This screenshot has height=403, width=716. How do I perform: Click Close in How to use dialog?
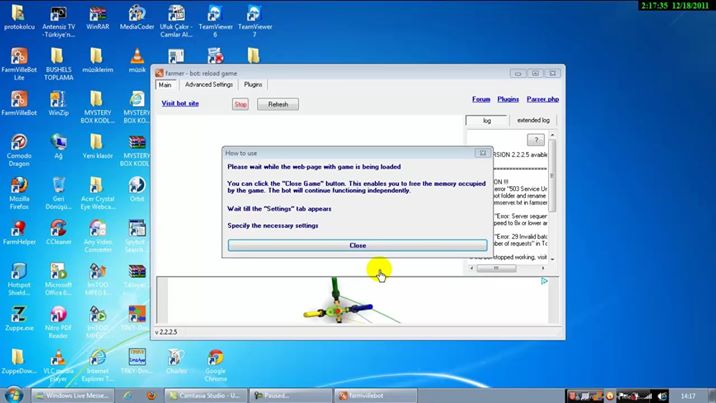pyautogui.click(x=358, y=246)
